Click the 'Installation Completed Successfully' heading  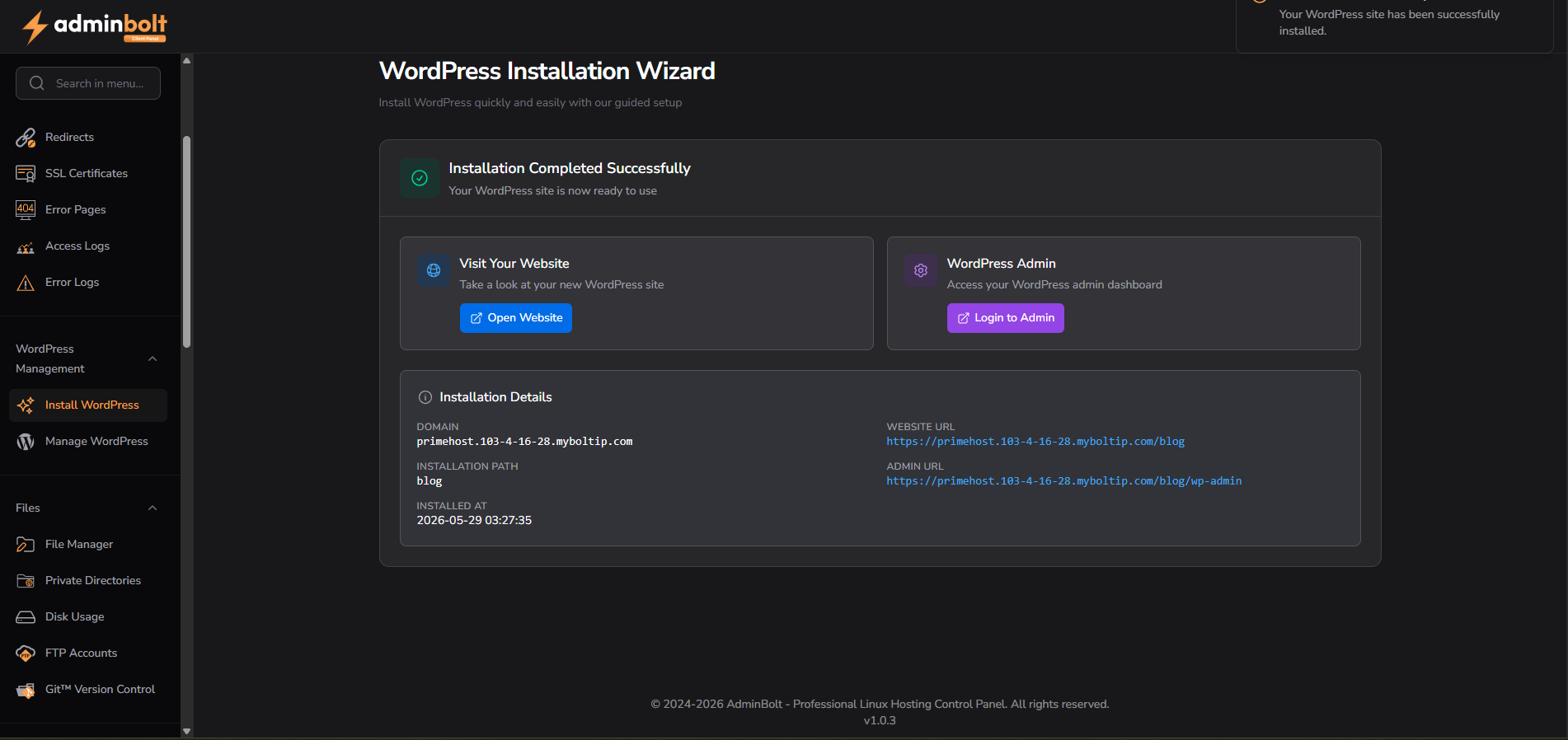click(570, 168)
